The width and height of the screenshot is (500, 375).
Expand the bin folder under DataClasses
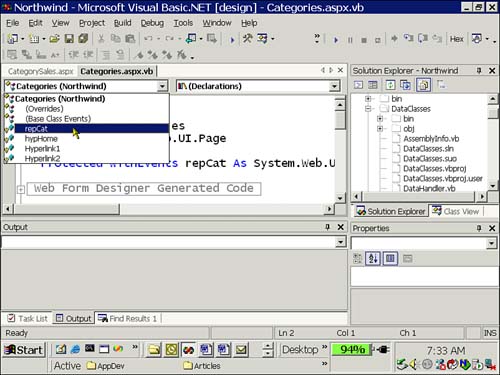380,119
